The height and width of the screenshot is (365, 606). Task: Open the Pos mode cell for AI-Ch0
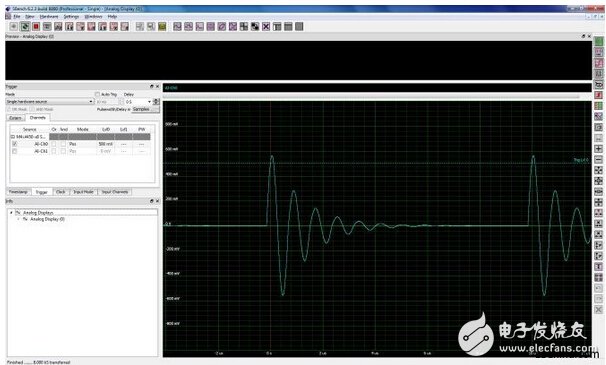pyautogui.click(x=82, y=143)
